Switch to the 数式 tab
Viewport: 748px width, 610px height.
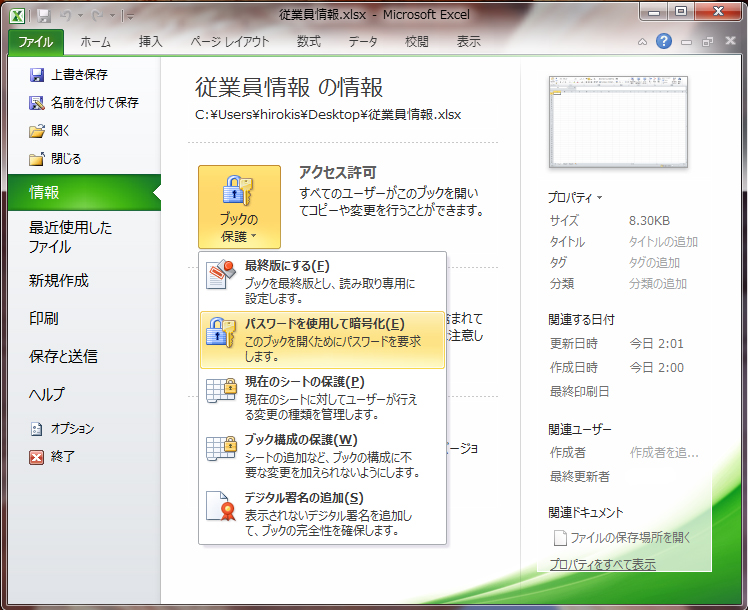[309, 42]
